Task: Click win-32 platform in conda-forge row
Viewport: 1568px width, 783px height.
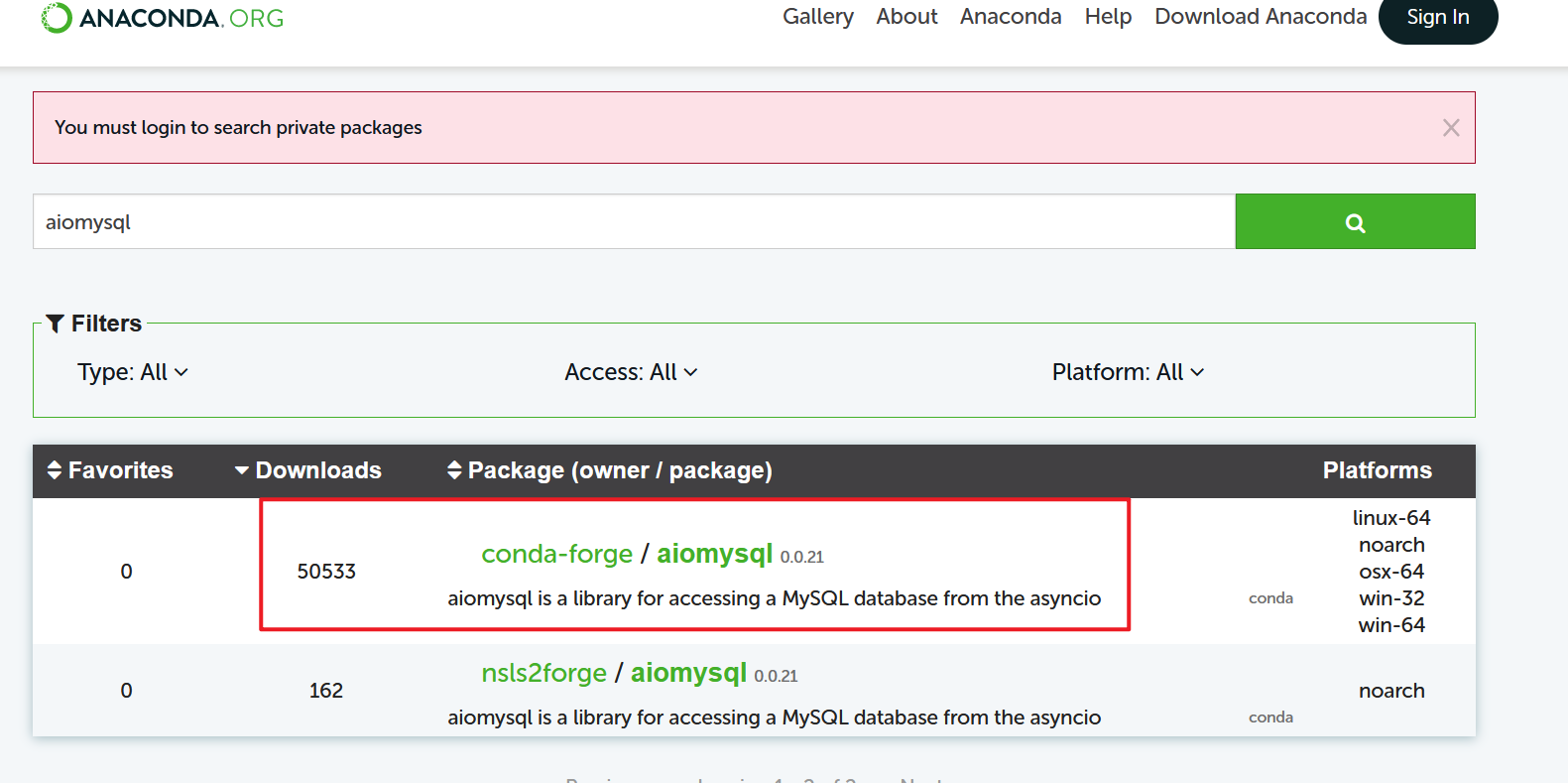Action: tap(1391, 598)
